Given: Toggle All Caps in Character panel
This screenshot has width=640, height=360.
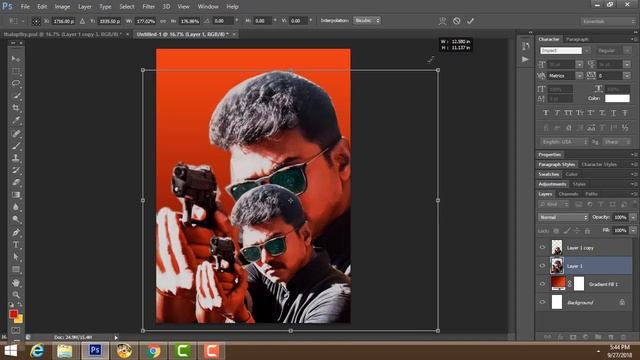Looking at the screenshot, I should (568, 113).
